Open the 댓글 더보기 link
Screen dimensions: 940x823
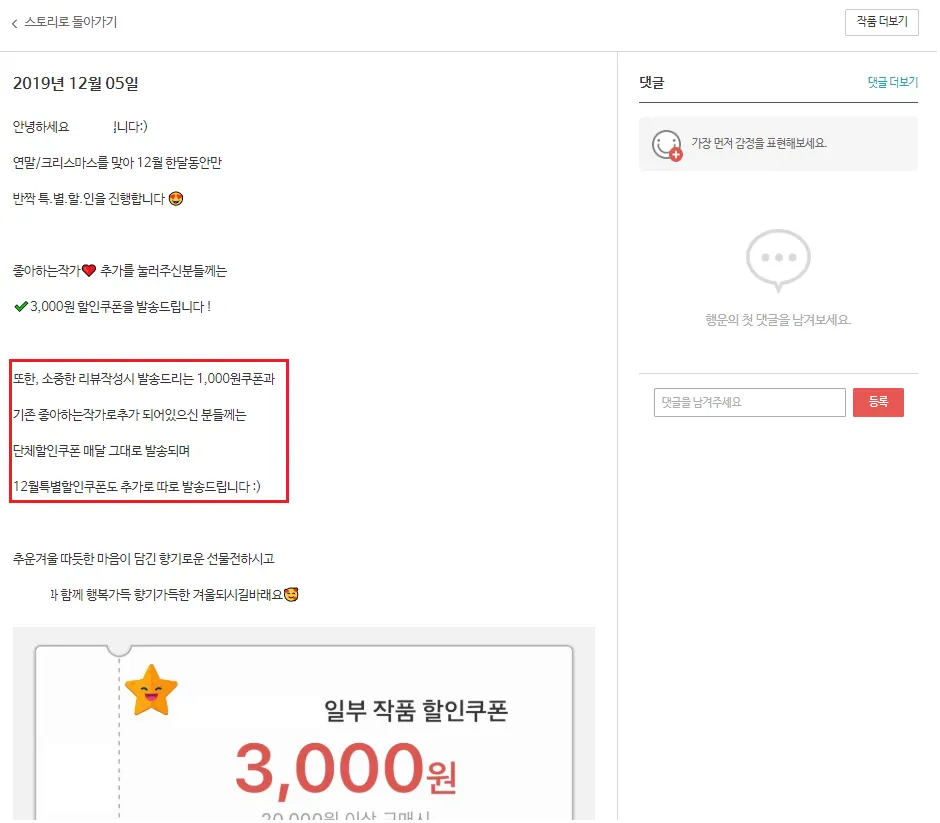(x=895, y=82)
